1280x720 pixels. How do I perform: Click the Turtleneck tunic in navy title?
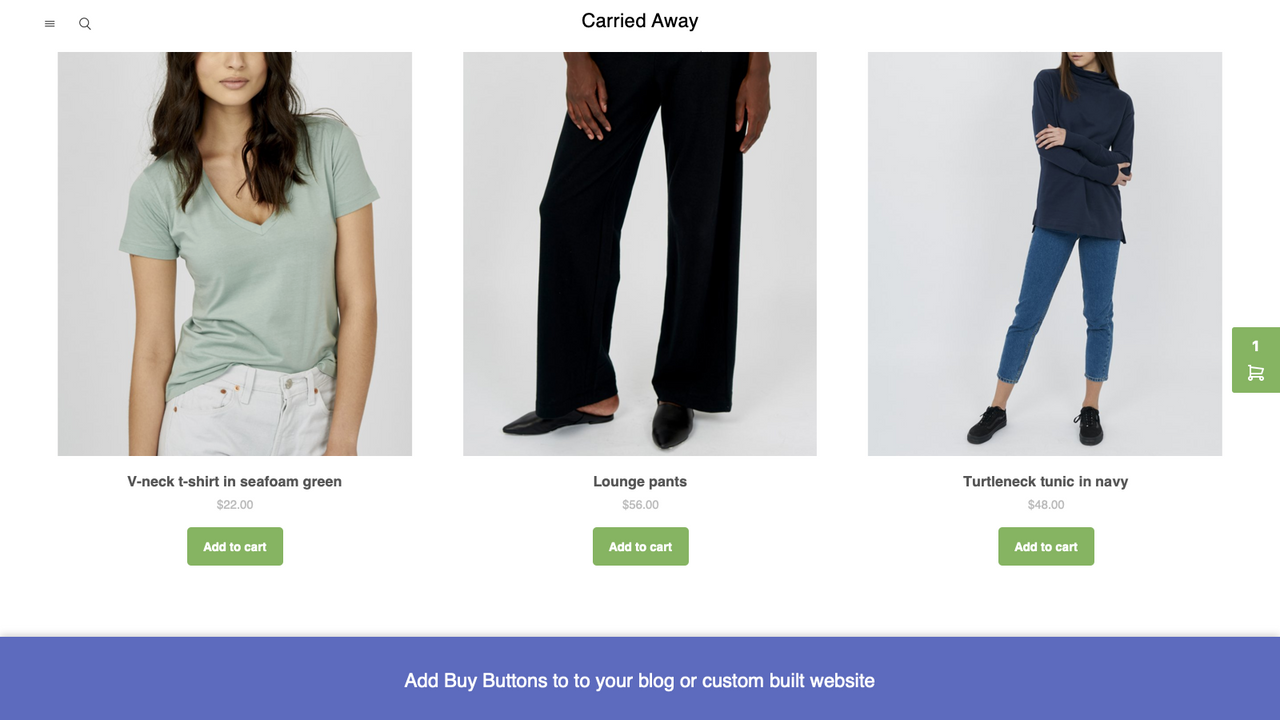coord(1045,481)
